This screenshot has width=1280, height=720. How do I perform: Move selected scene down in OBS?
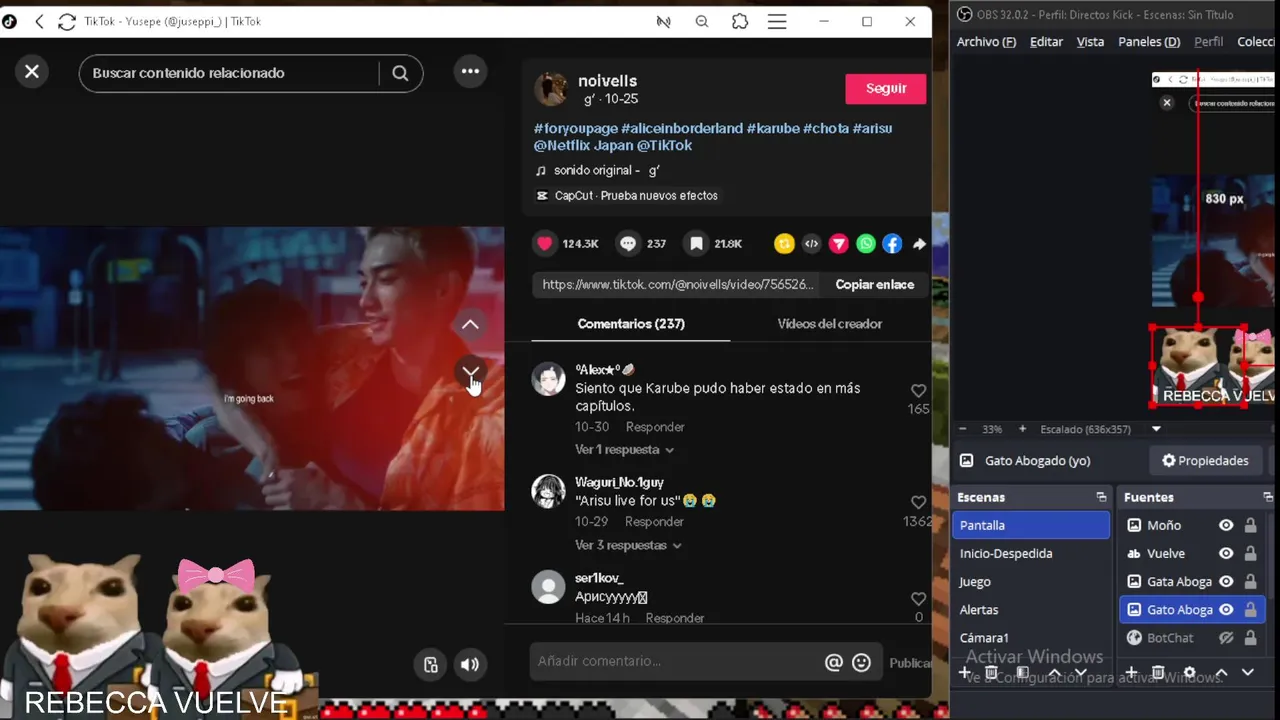(x=1080, y=673)
